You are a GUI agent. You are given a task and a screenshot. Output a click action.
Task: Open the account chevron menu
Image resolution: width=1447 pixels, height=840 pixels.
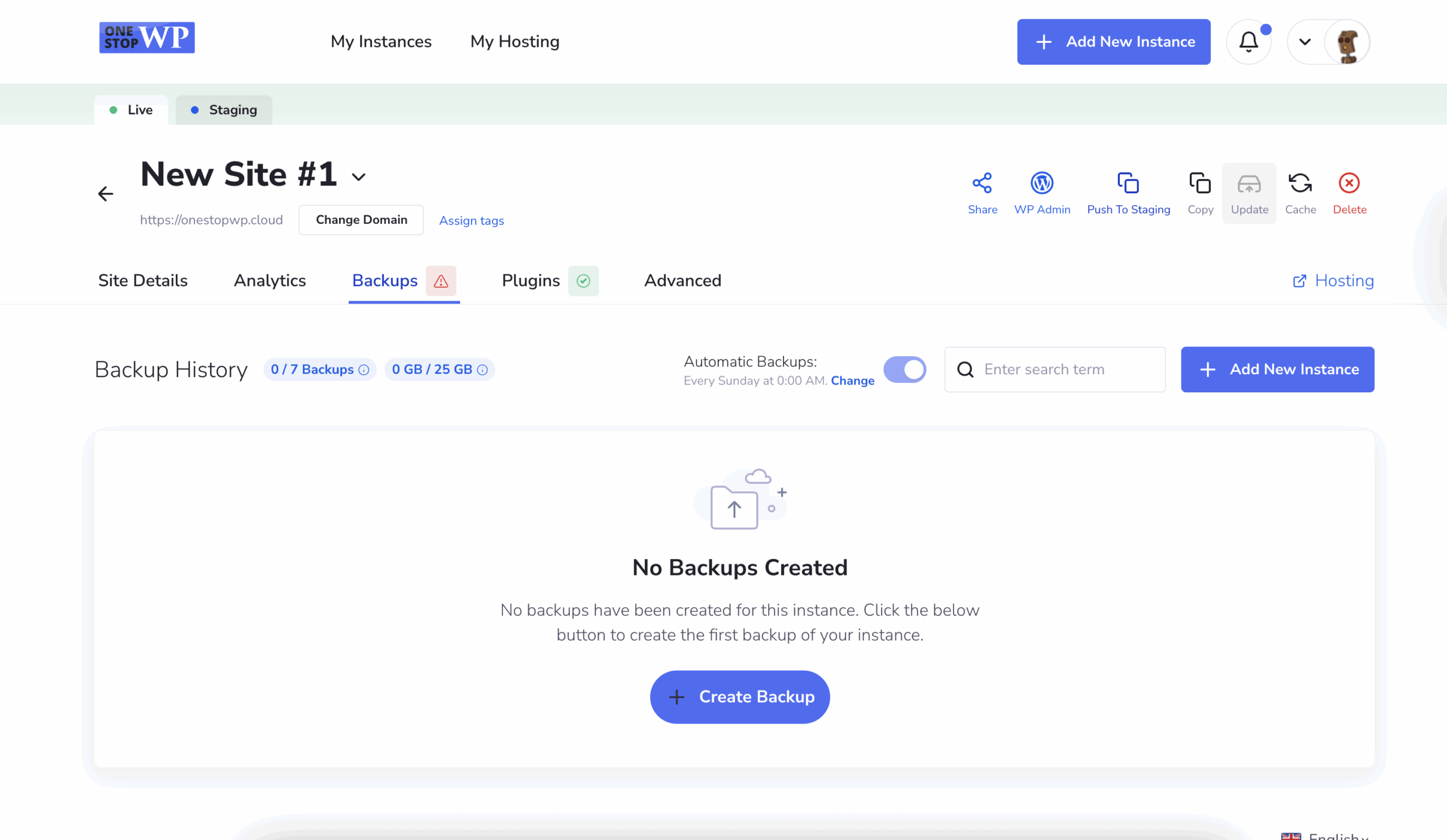tap(1305, 41)
